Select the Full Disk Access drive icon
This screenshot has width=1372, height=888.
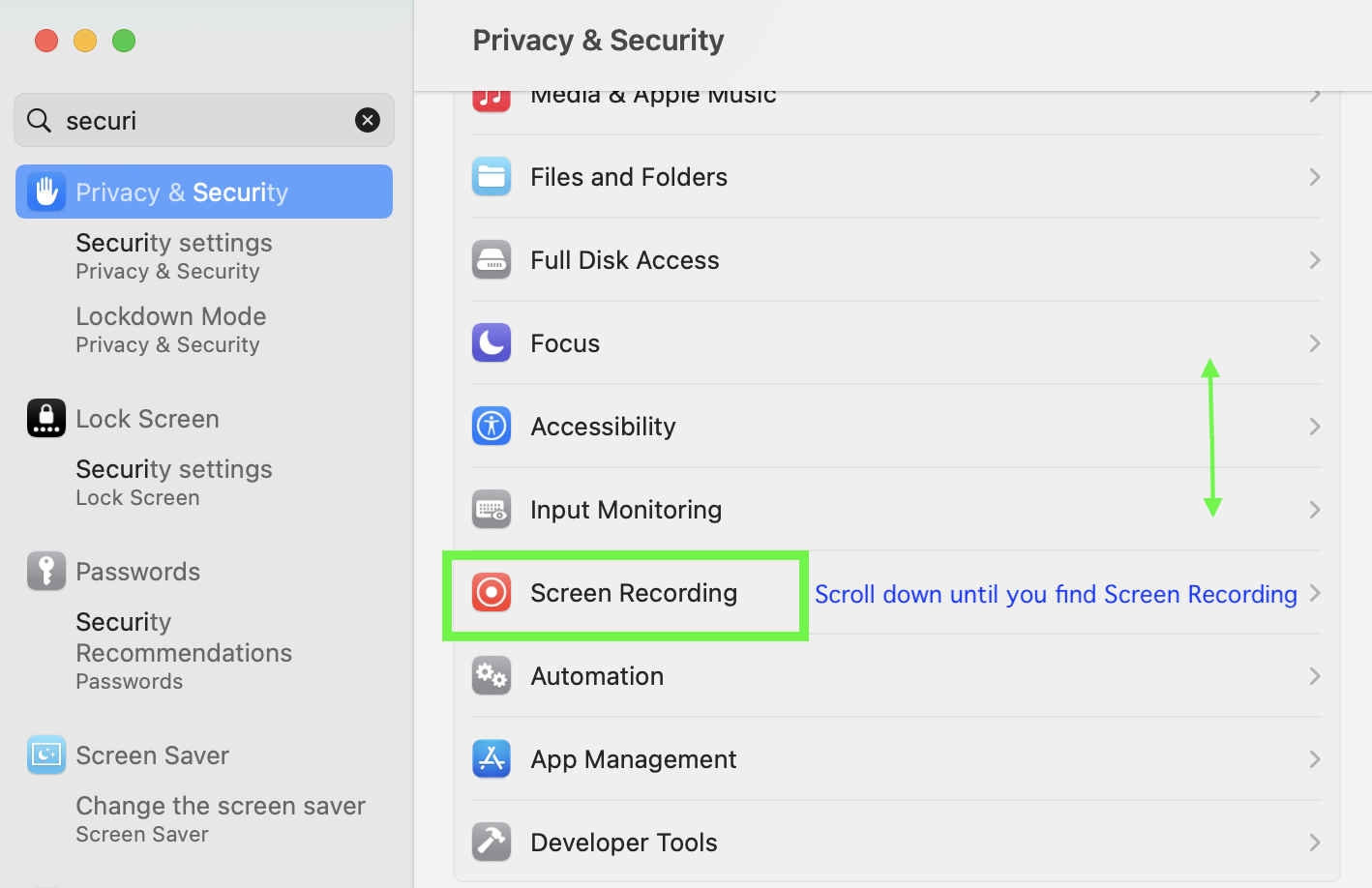[x=492, y=260]
